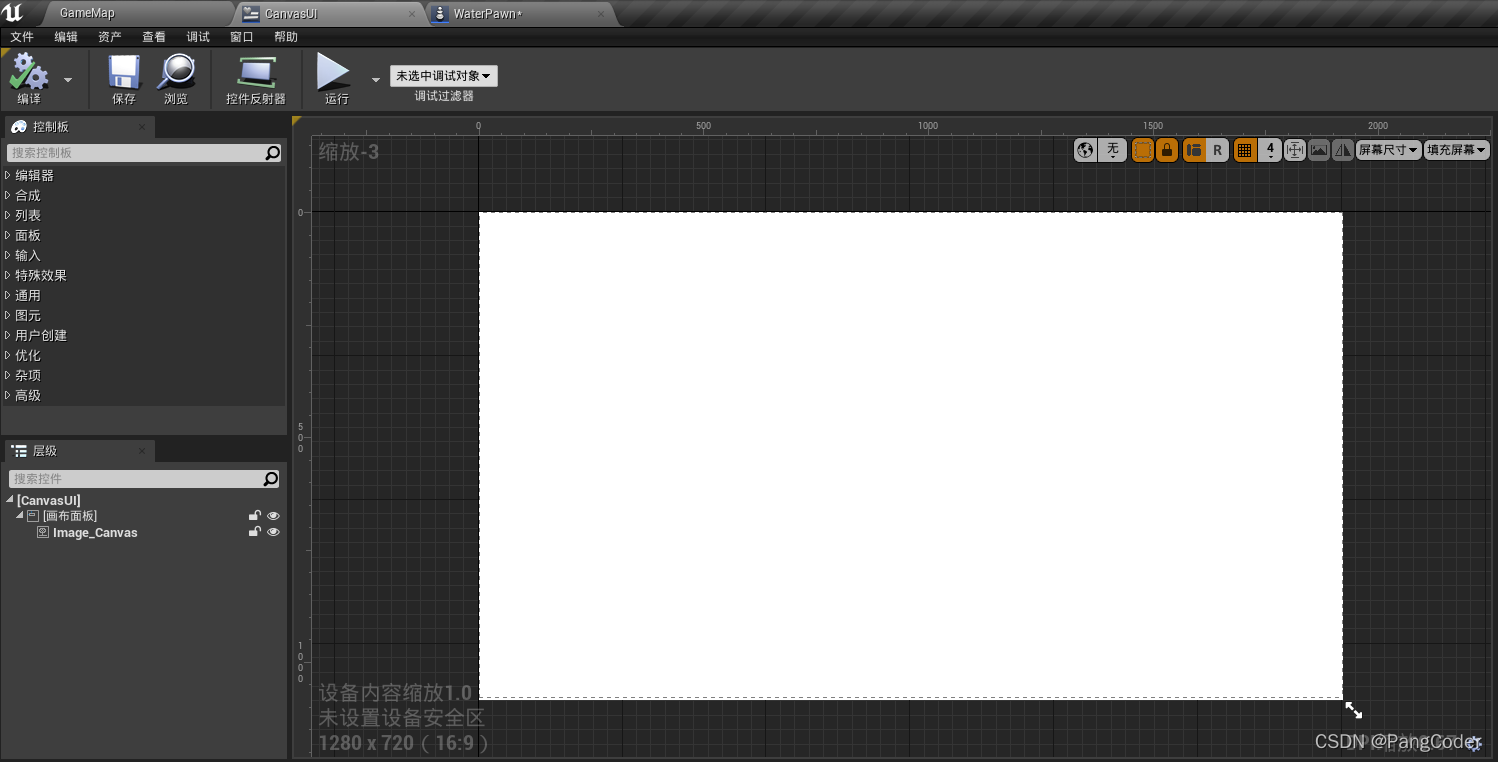Toggle the lock icon in designer toolbar
The height and width of the screenshot is (762, 1498).
coord(1166,150)
